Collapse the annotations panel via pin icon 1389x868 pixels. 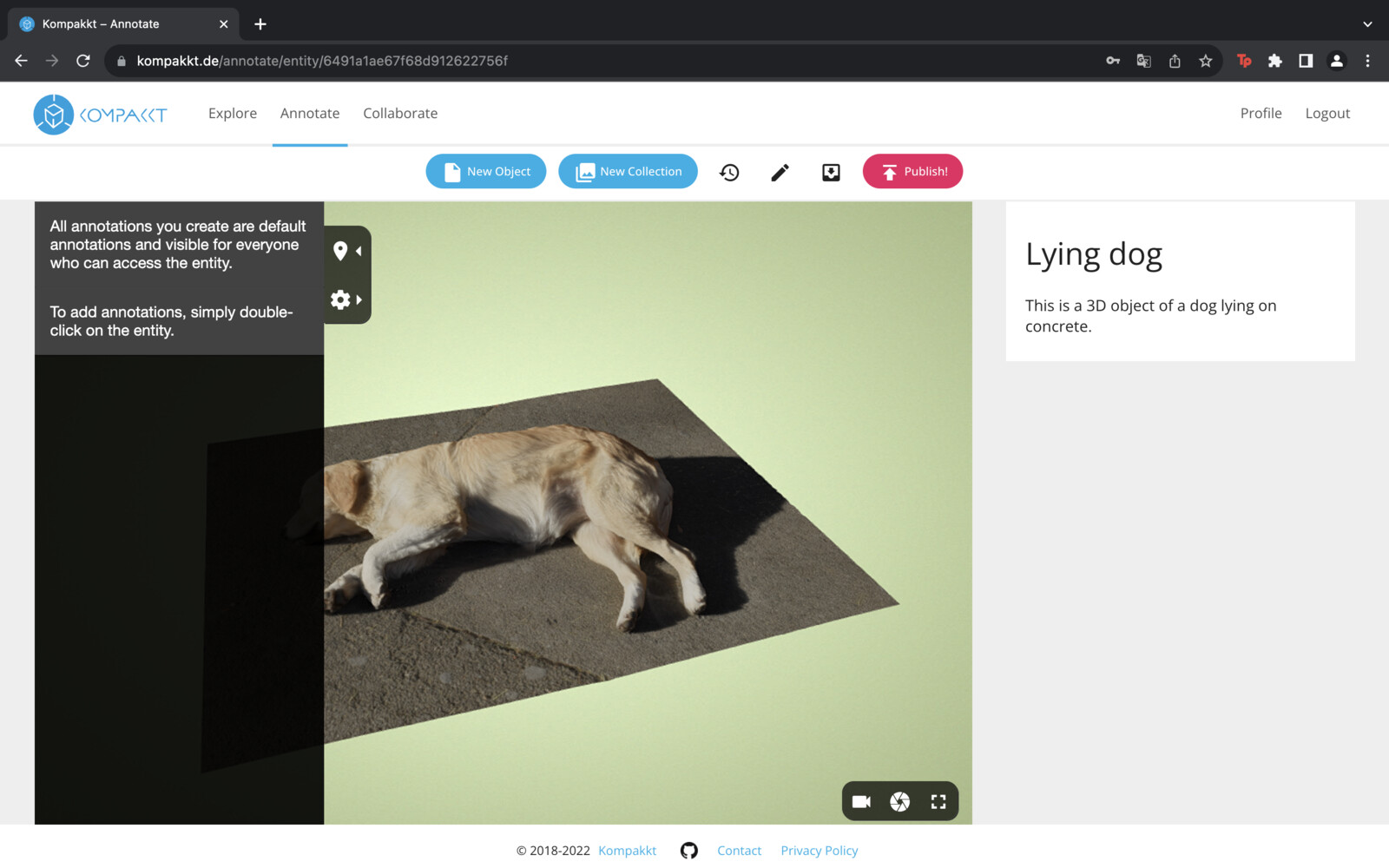pyautogui.click(x=346, y=251)
